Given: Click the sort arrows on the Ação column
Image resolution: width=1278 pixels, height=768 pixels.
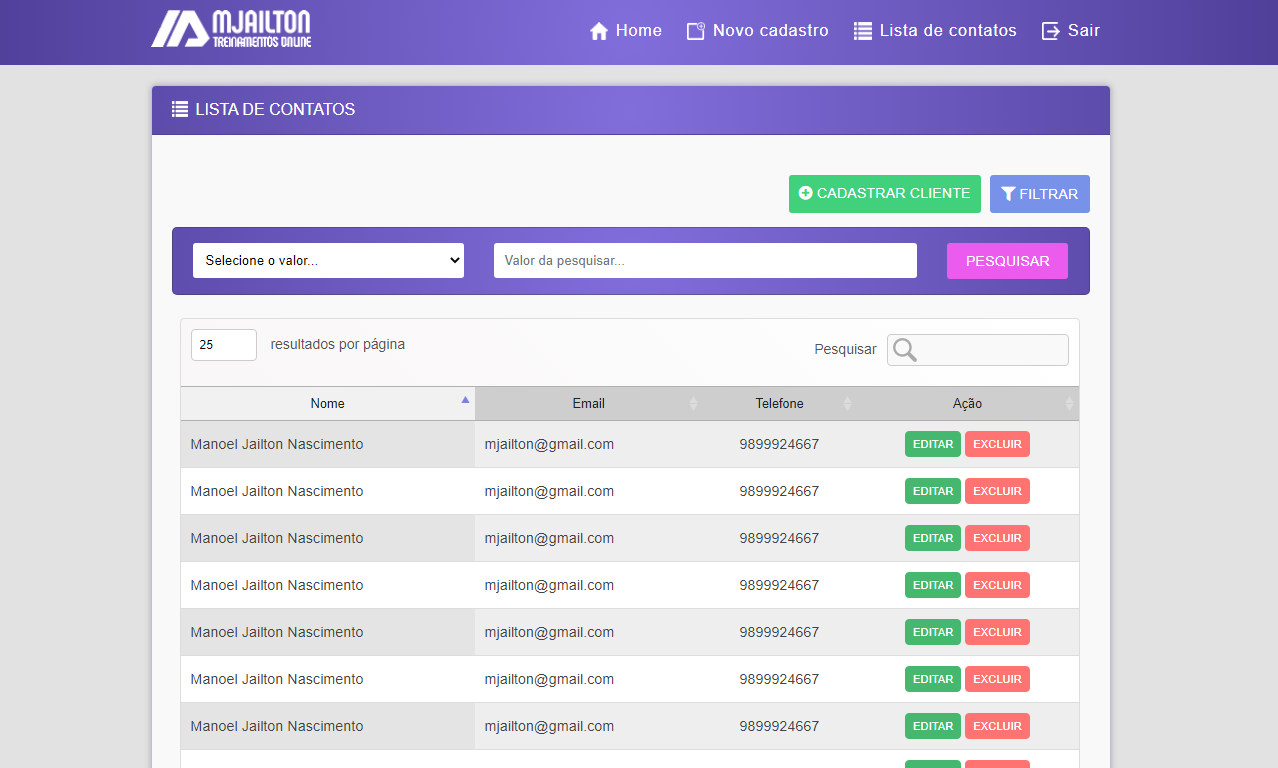Looking at the screenshot, I should (x=1069, y=404).
